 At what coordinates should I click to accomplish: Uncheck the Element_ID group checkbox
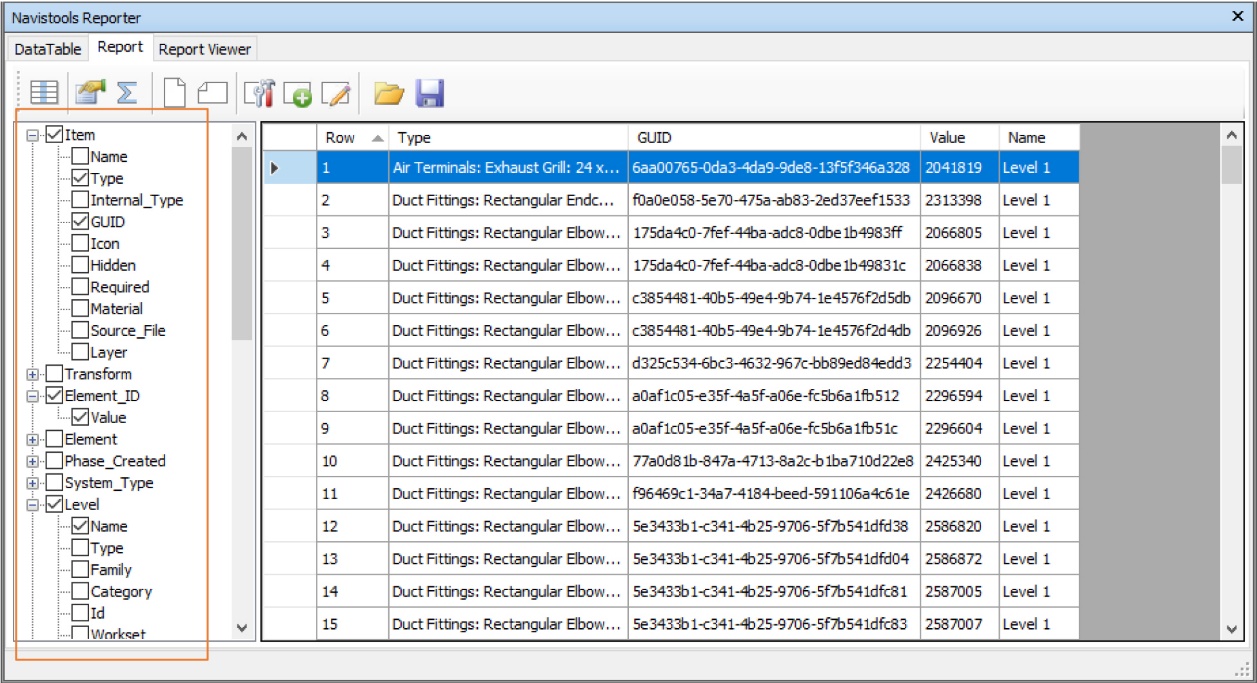[55, 396]
